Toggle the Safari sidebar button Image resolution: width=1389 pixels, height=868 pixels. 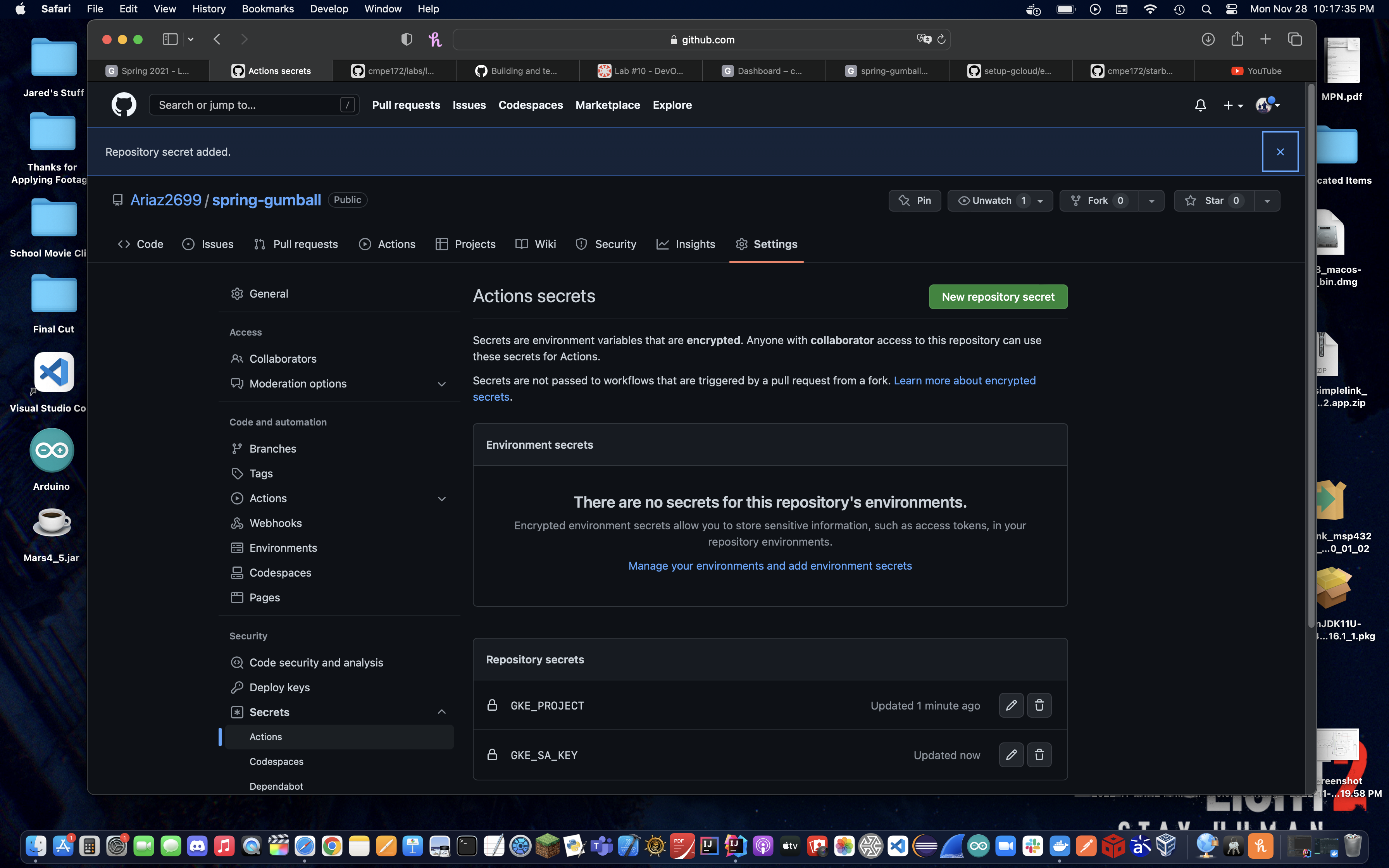click(x=170, y=39)
